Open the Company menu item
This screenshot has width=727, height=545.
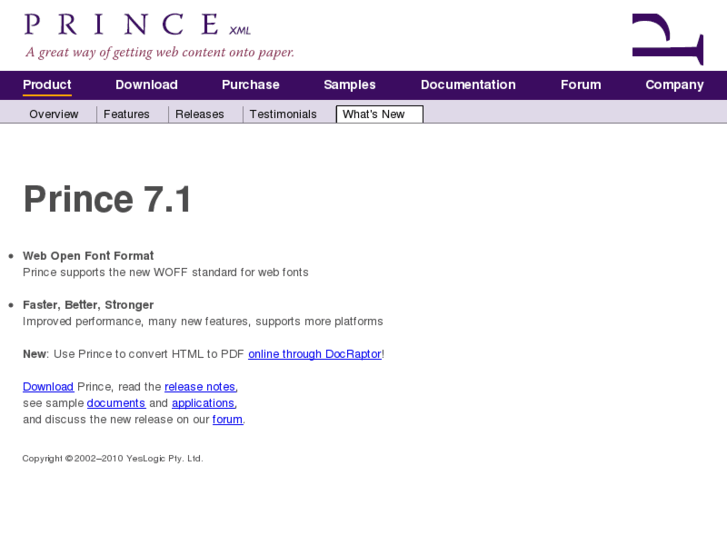pyautogui.click(x=675, y=85)
